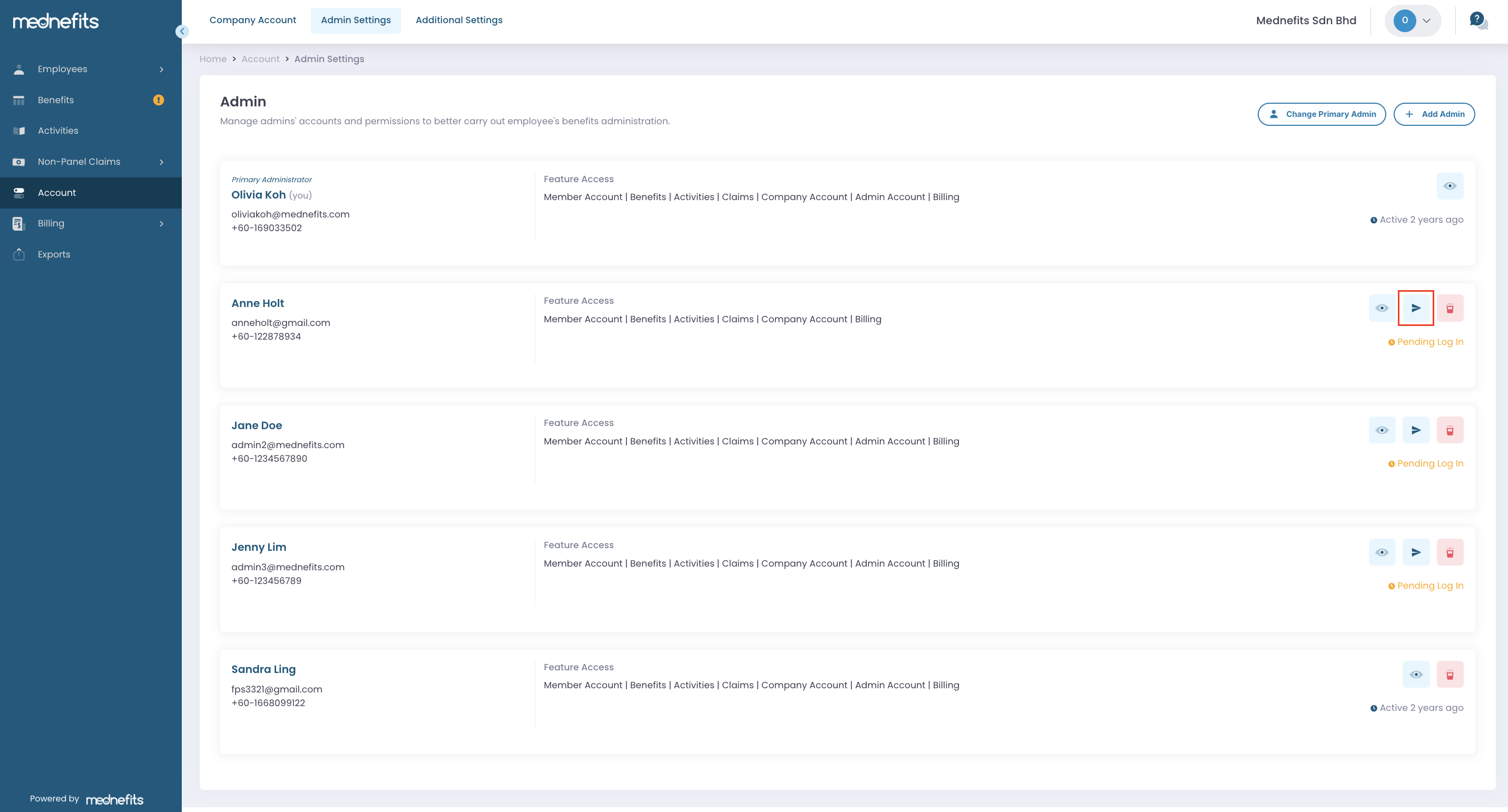Image resolution: width=1508 pixels, height=812 pixels.
Task: Click the user avatar circle O
Action: [x=1404, y=21]
